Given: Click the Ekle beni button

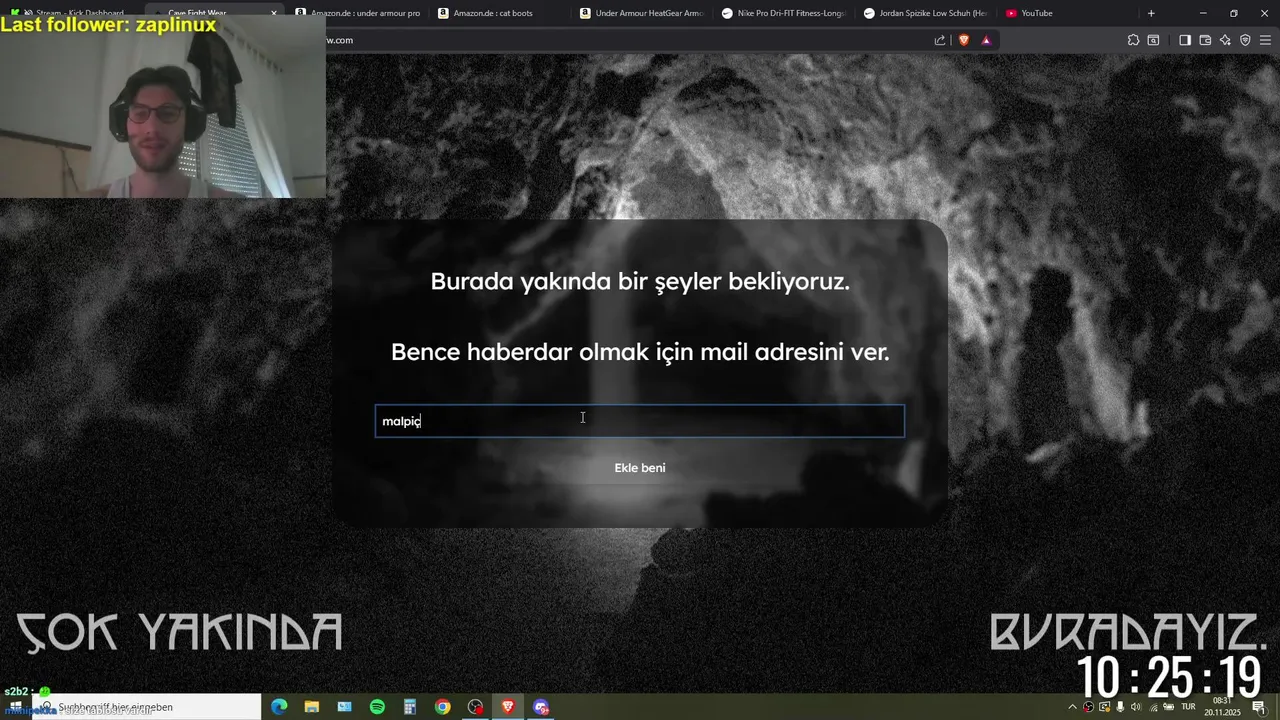Looking at the screenshot, I should coord(640,468).
